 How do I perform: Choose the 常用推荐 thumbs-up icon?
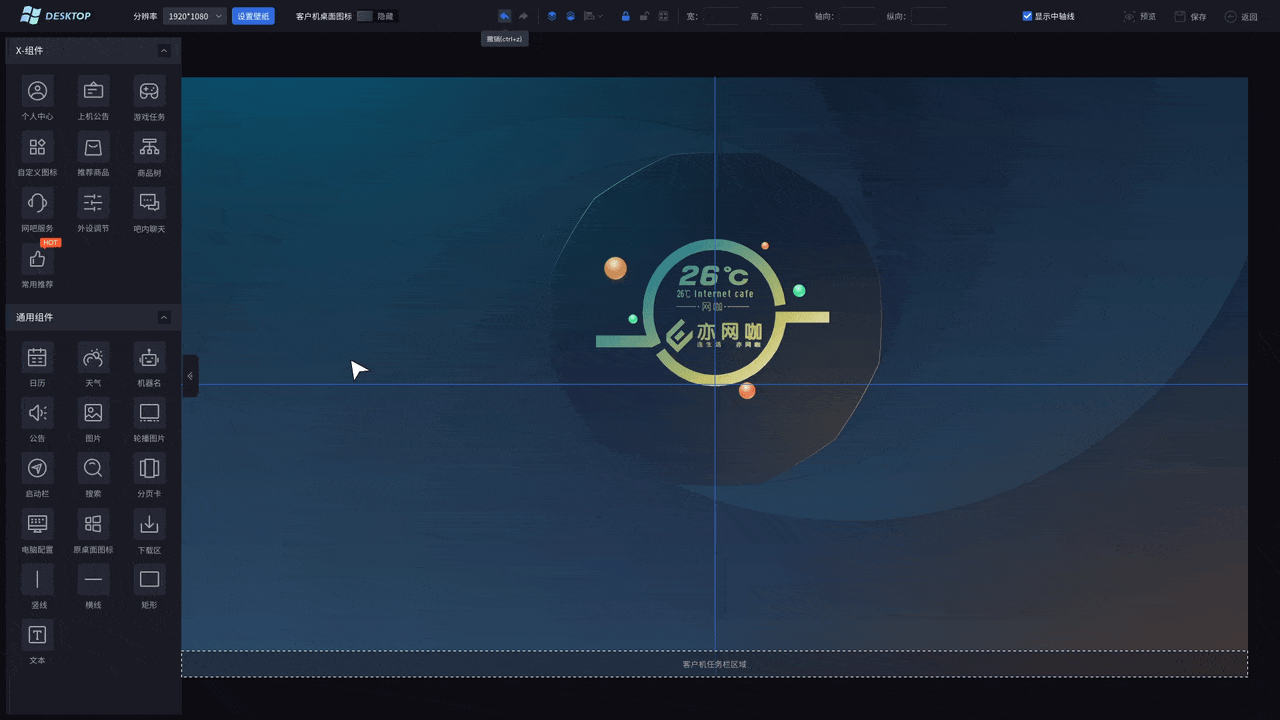pyautogui.click(x=37, y=259)
